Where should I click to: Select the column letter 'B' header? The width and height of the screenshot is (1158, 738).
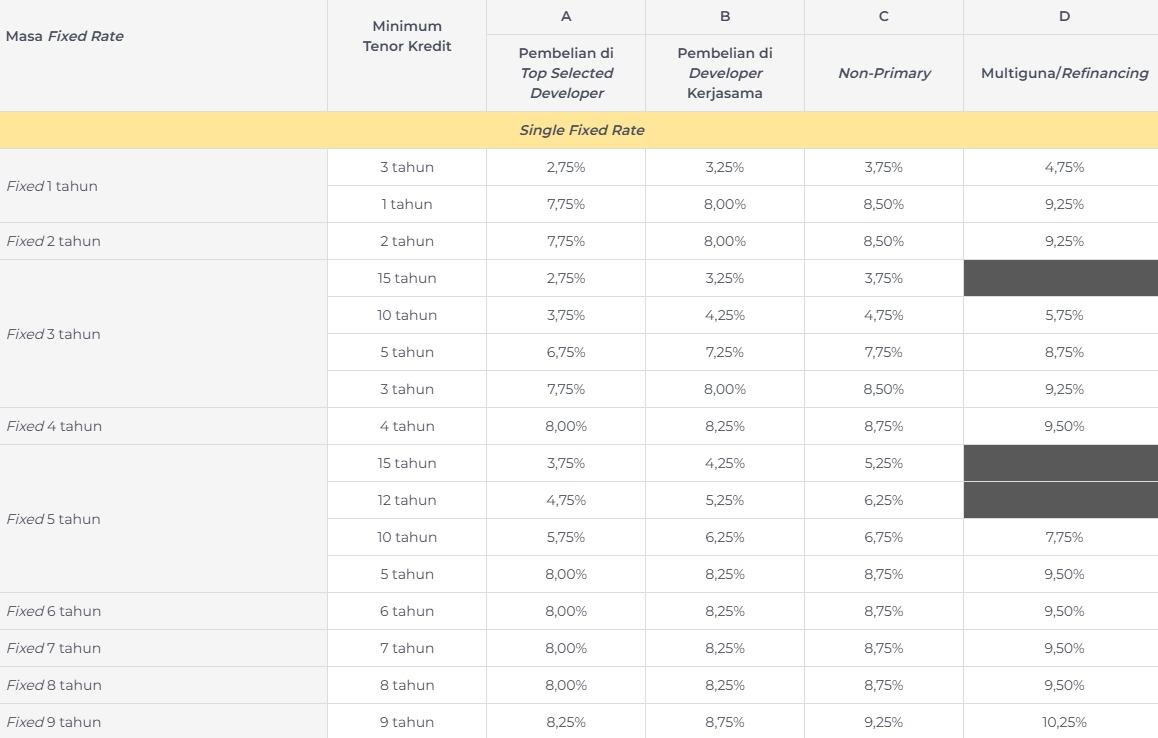[x=724, y=16]
